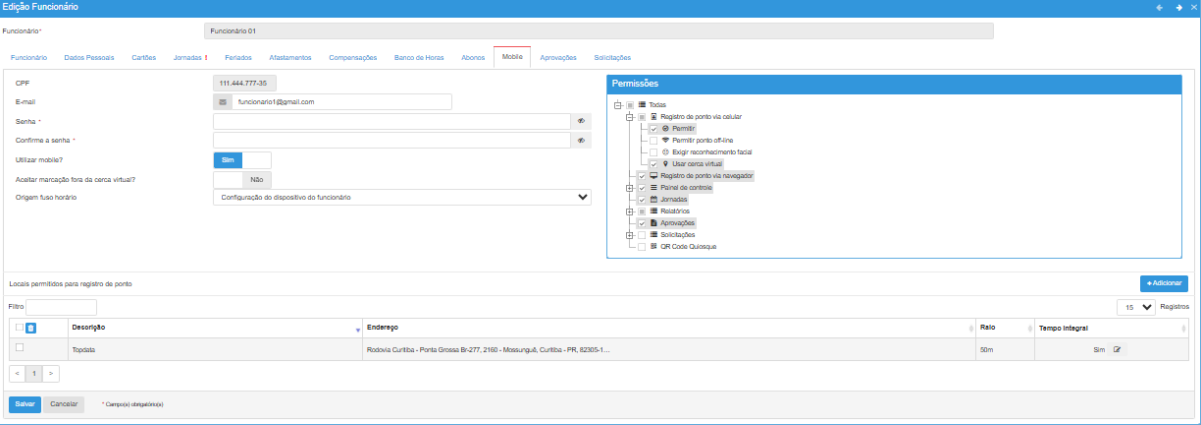
Task: Switch to the Banco de Horas tab
Action: [x=418, y=57]
